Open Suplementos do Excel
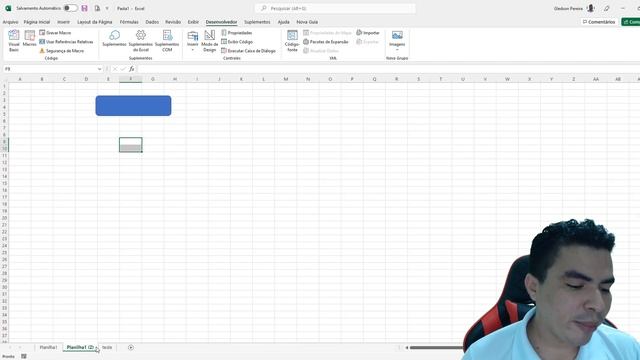The width and height of the screenshot is (640, 360). tap(140, 41)
